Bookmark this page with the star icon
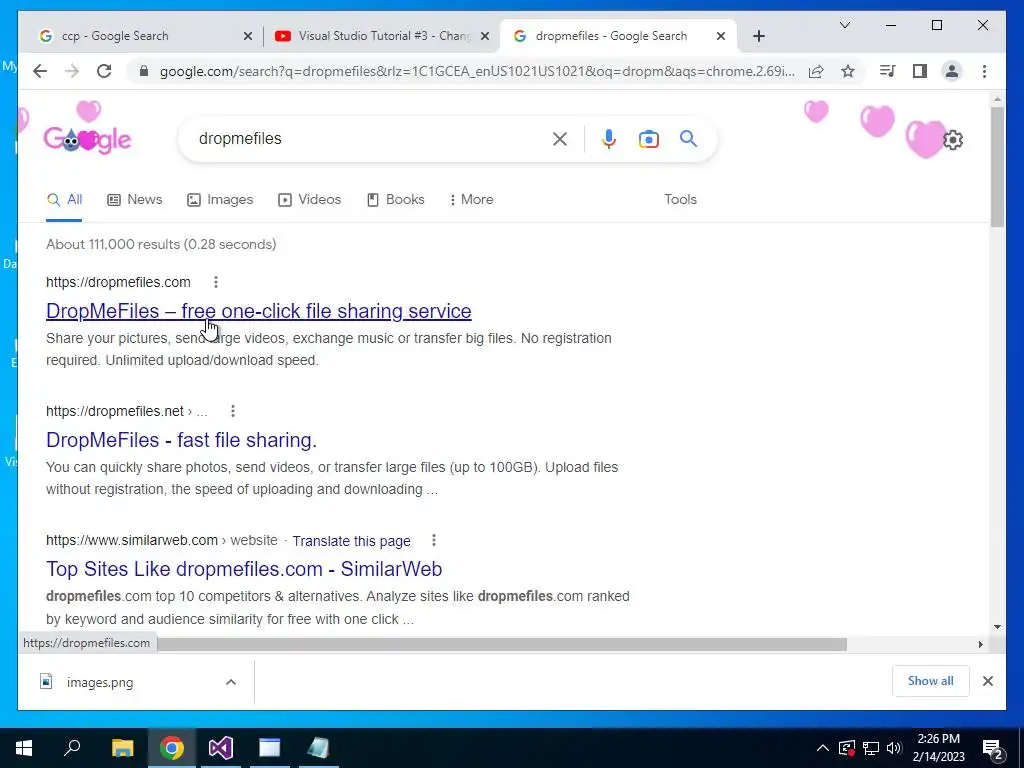 848,71
